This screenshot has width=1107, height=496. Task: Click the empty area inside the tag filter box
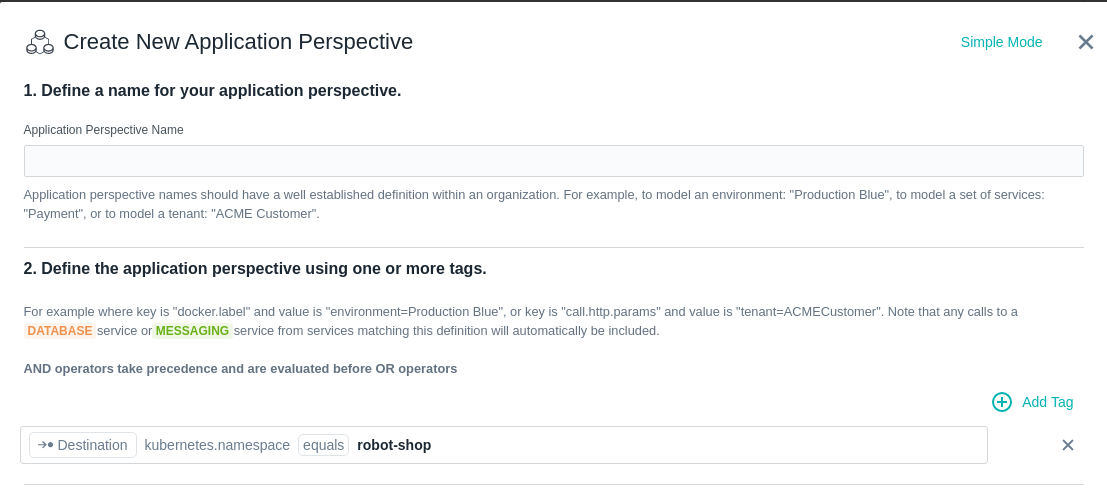[706, 445]
